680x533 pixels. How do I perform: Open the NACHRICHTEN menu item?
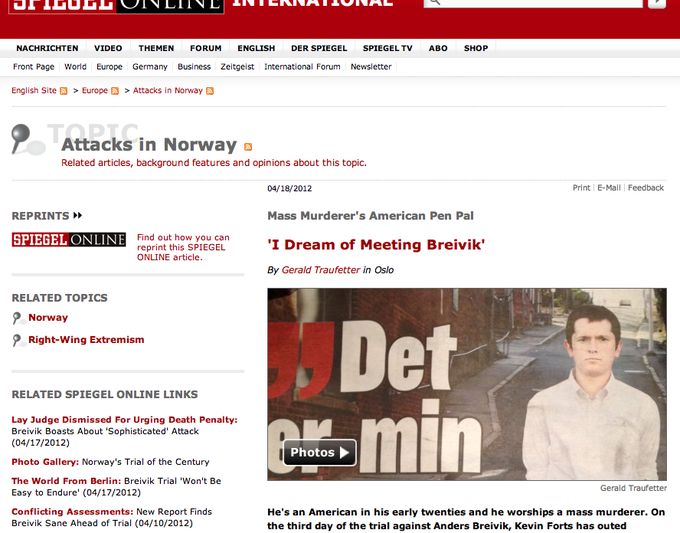pos(47,48)
